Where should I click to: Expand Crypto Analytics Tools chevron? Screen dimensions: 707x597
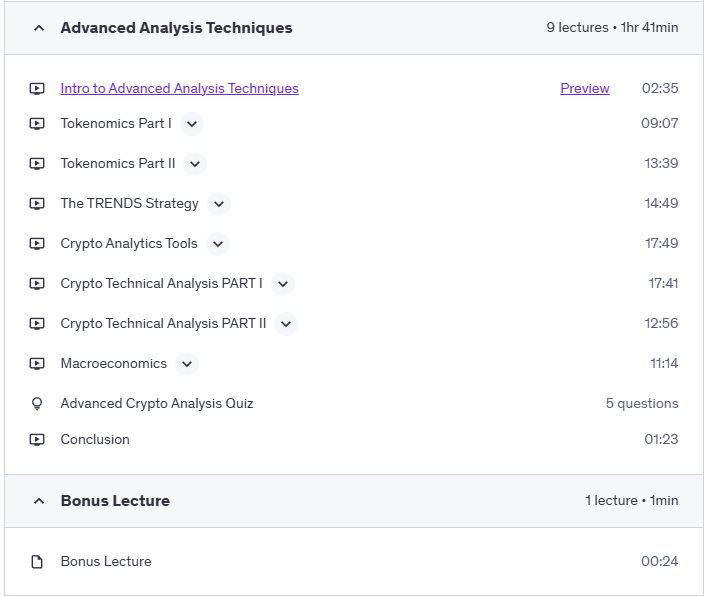(218, 244)
